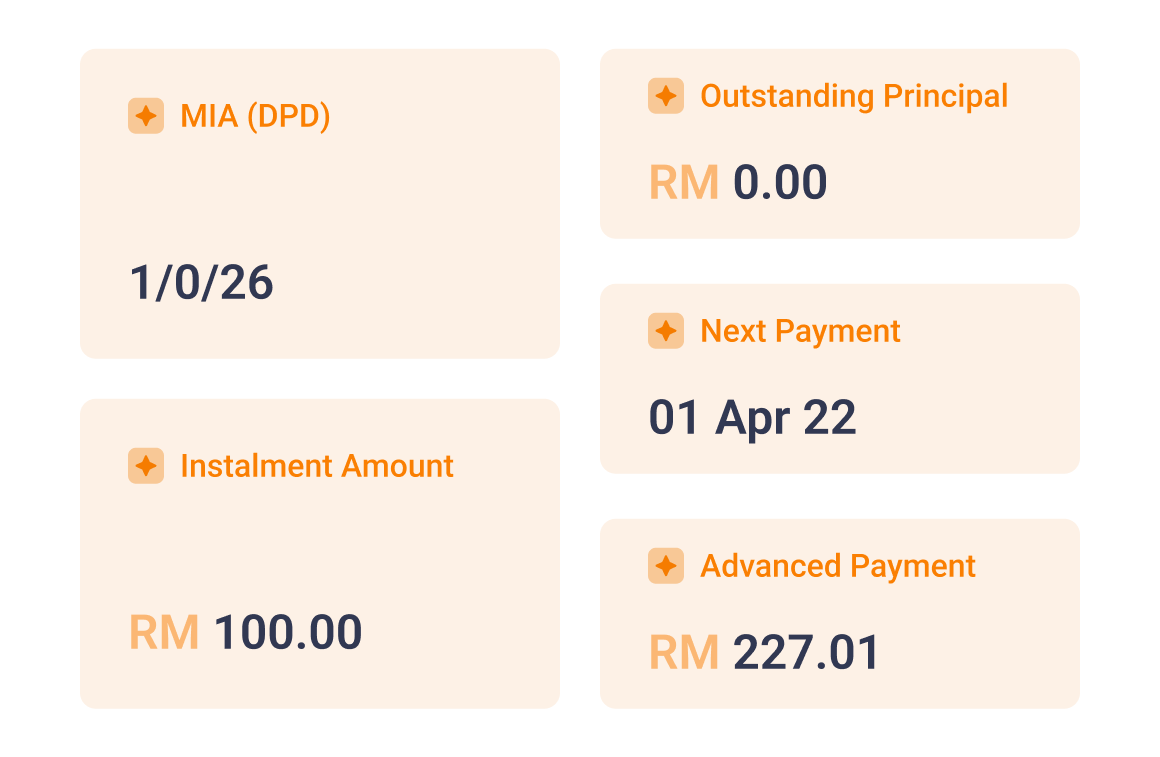Select the 0.00 outstanding principal amount

click(780, 183)
